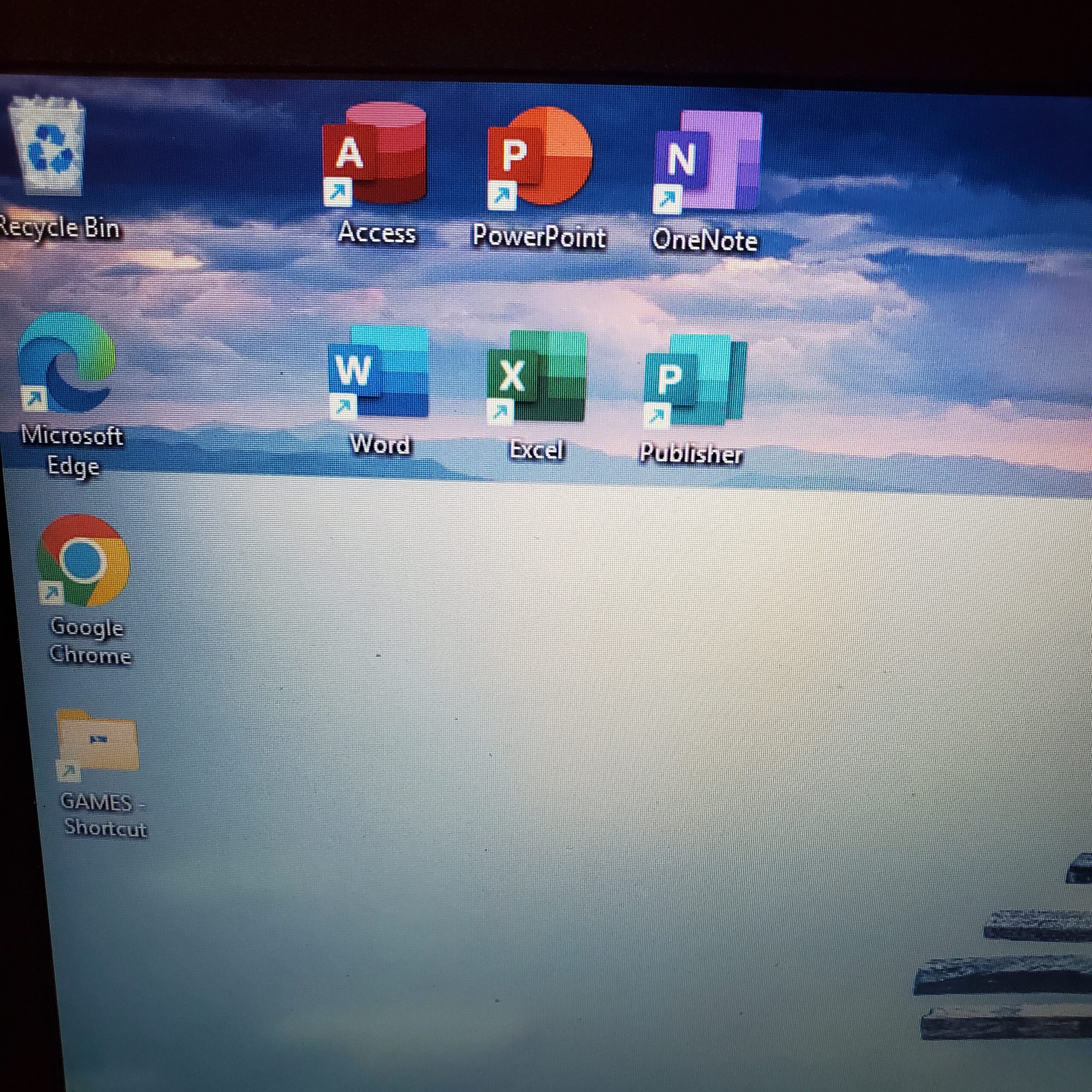The height and width of the screenshot is (1092, 1092).
Task: Click the Google Chrome shortcut icon
Action: tap(84, 560)
